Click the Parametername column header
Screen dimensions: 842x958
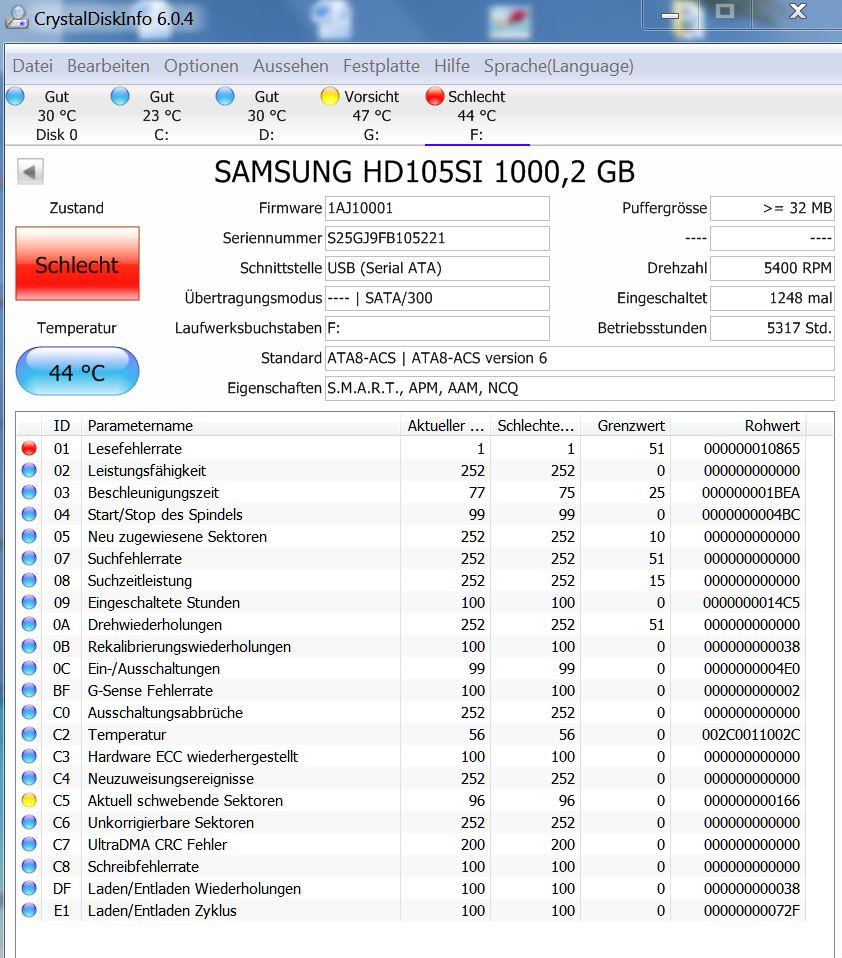pyautogui.click(x=241, y=426)
